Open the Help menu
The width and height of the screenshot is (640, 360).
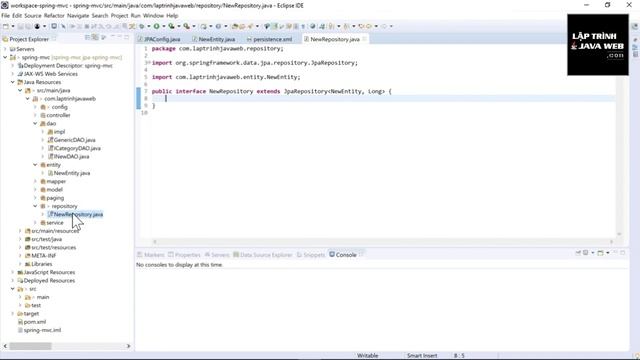(x=172, y=16)
